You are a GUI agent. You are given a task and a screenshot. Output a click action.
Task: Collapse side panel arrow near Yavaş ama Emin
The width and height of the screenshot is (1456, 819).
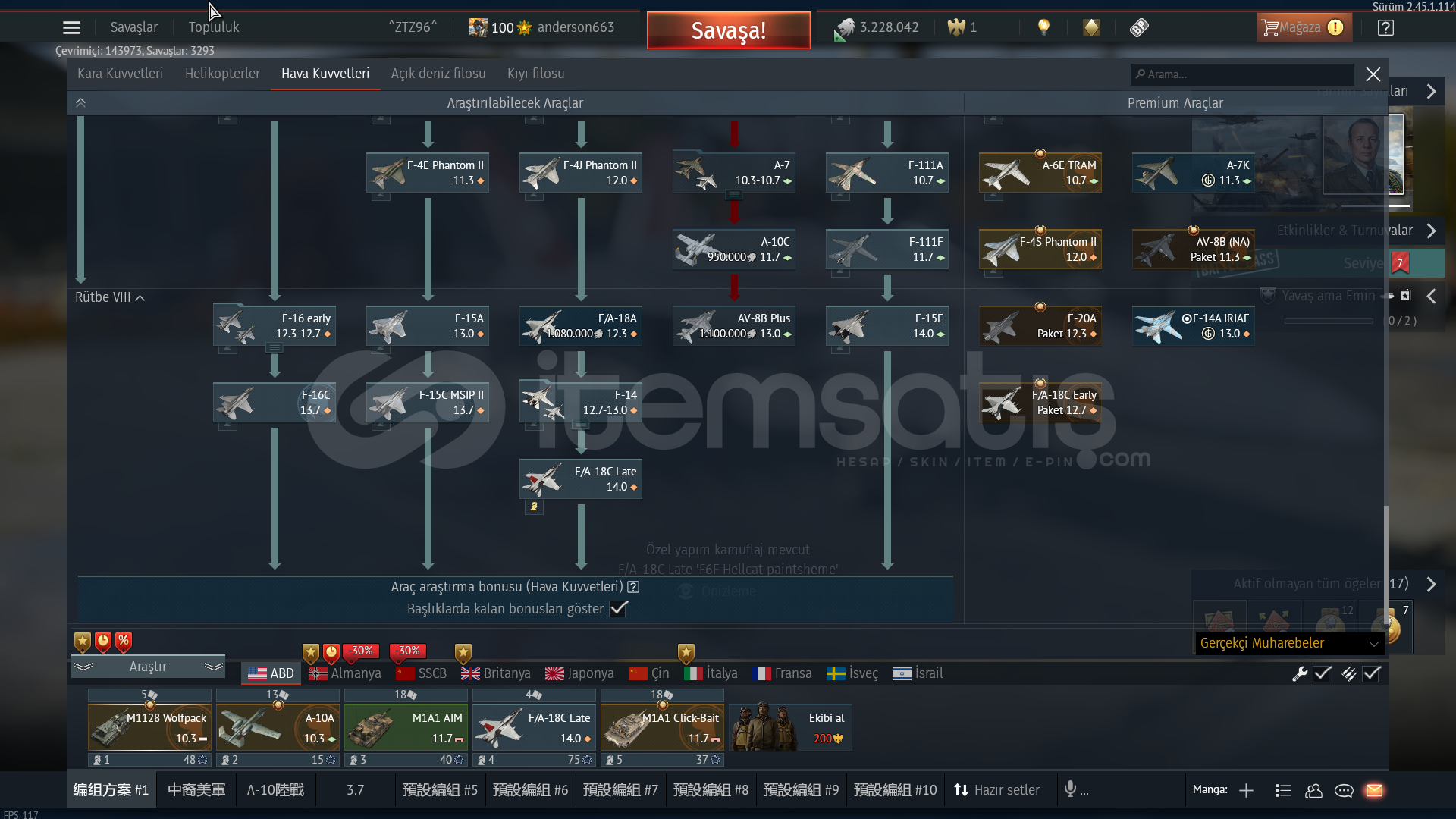click(x=1431, y=296)
